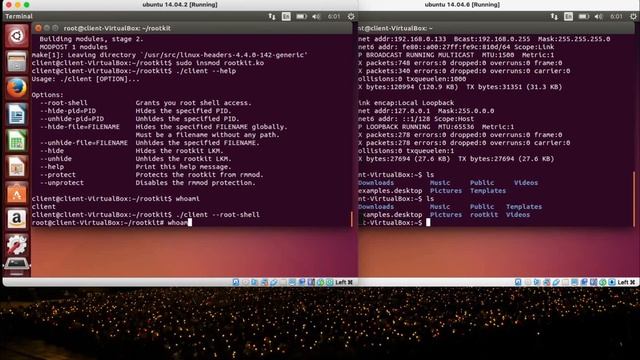
Task: Open System Settings from the dock
Action: 17,244
